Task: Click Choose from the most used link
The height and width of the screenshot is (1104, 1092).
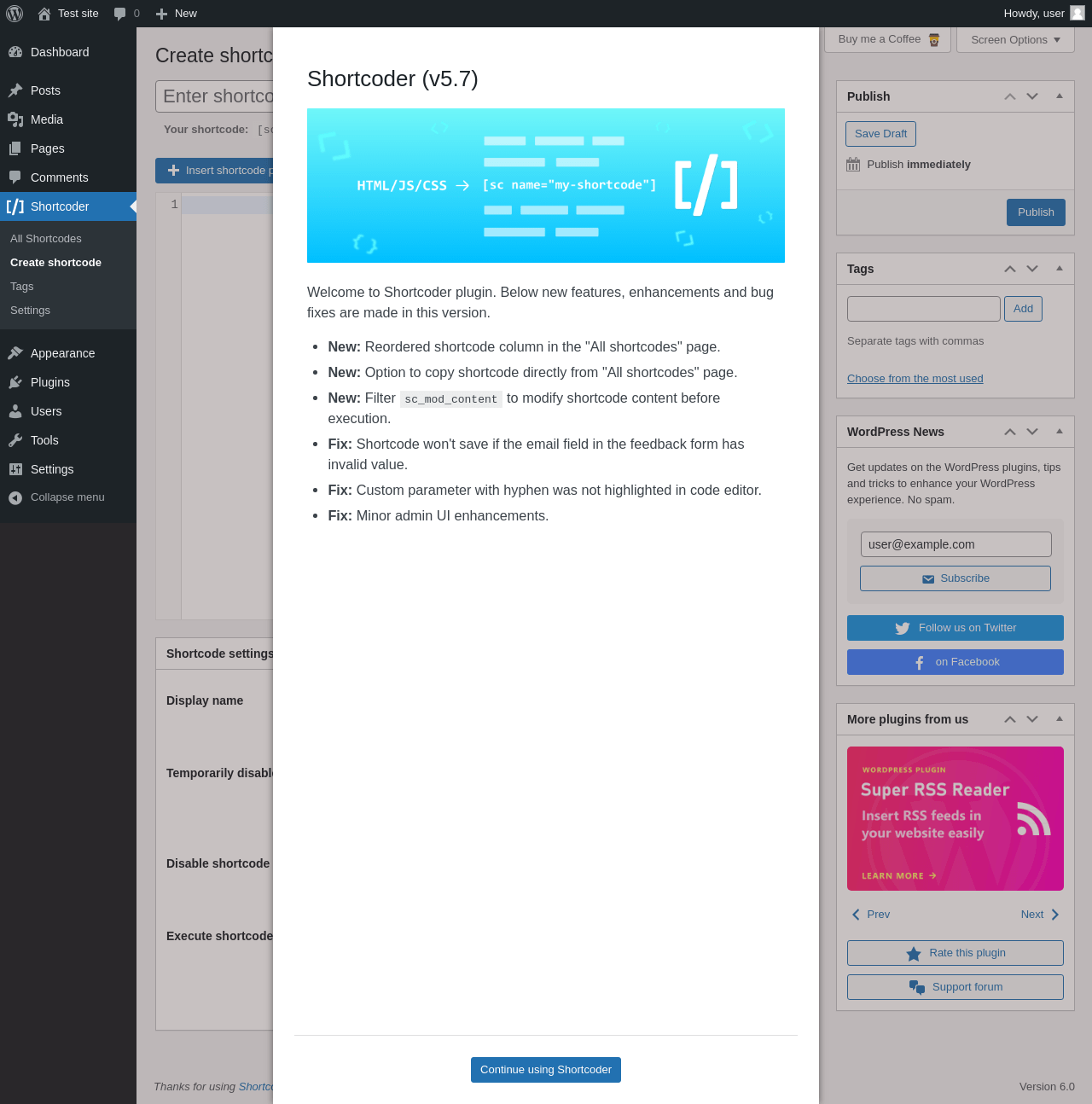Action: [x=915, y=379]
